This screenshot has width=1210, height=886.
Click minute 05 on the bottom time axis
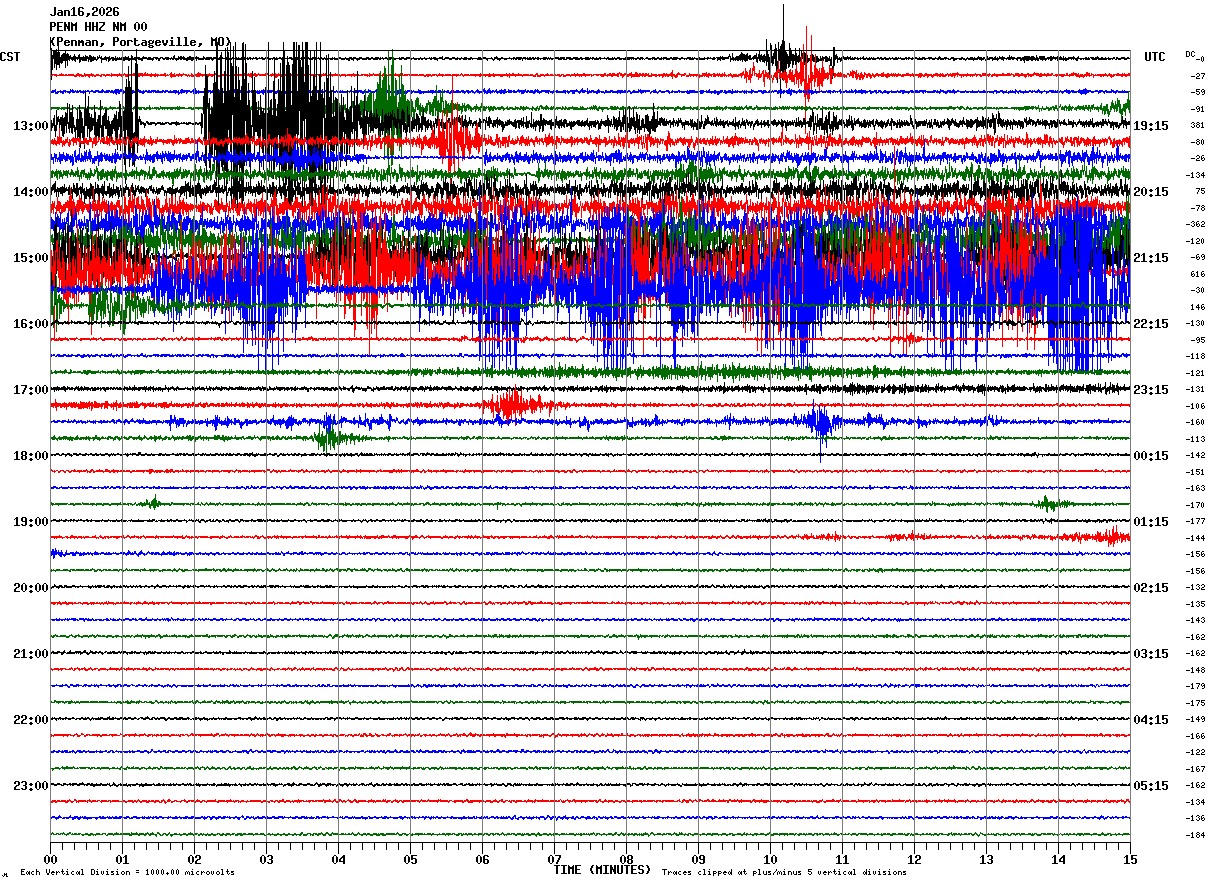(x=410, y=859)
